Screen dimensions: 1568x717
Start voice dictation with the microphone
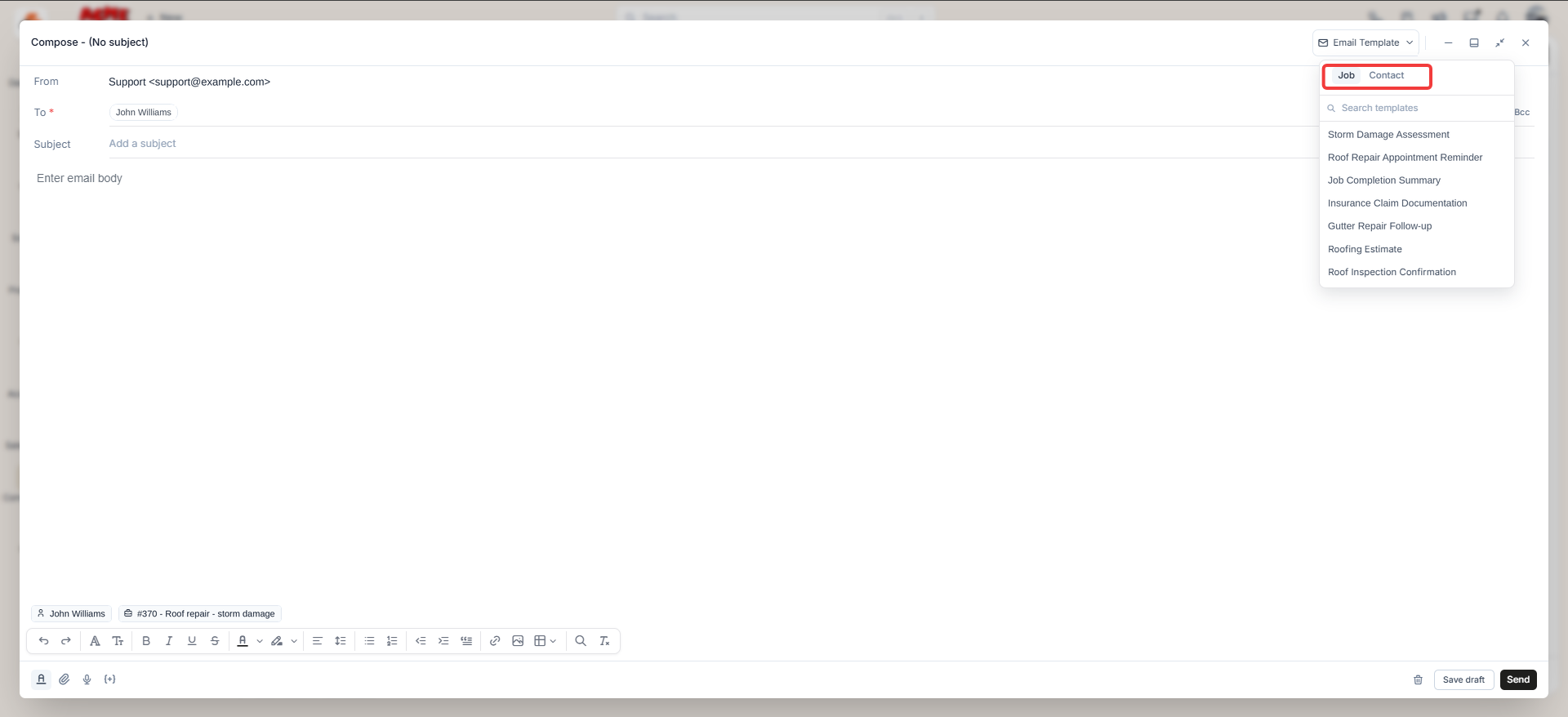[x=87, y=679]
